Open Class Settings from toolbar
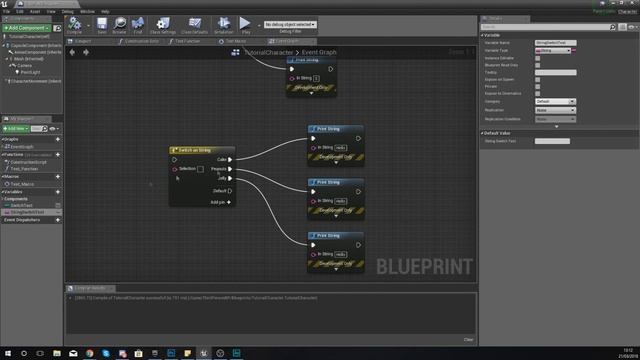The width and height of the screenshot is (640, 360). 163,24
